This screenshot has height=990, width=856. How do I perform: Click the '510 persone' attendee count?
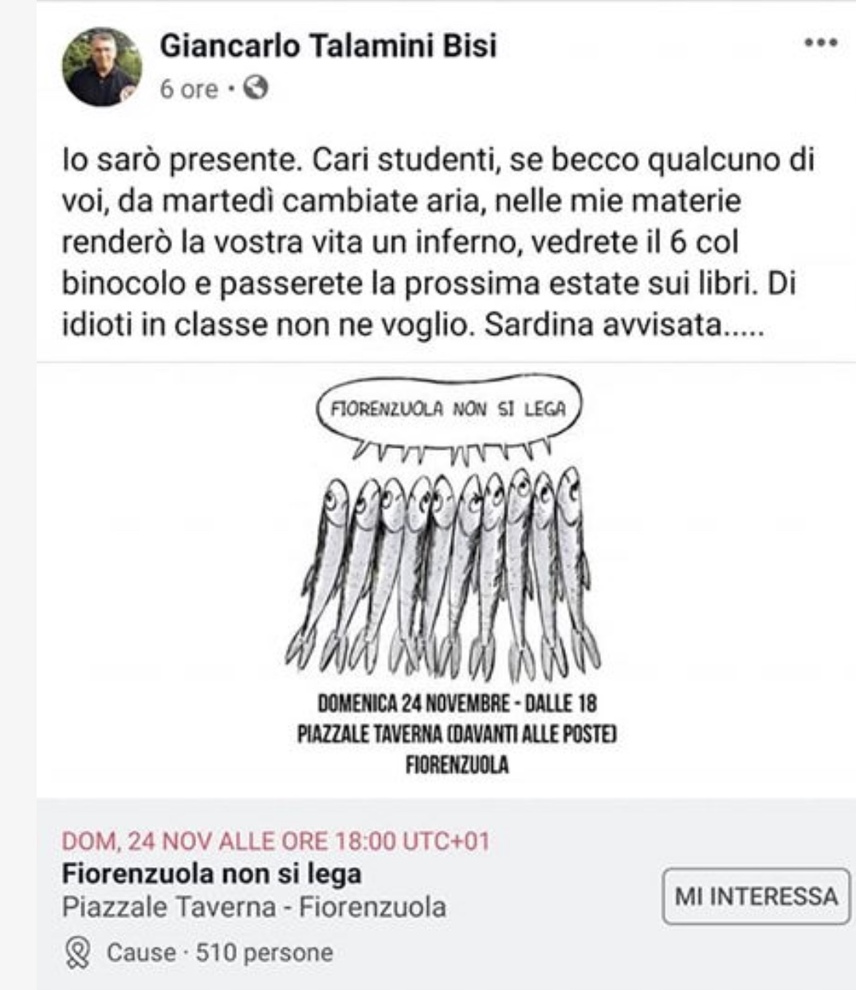click(264, 953)
